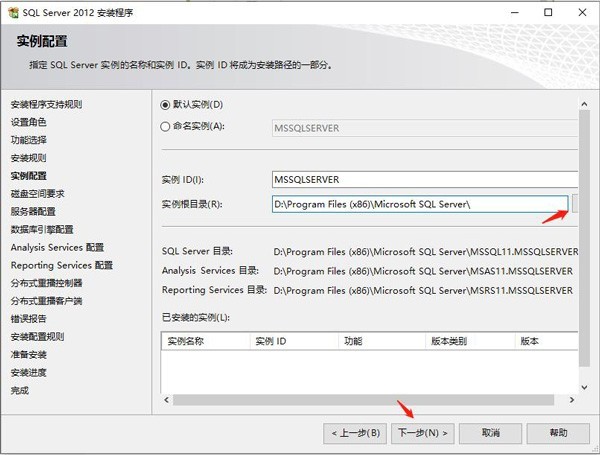Maximize the setup window
600x455 pixels.
[548, 13]
